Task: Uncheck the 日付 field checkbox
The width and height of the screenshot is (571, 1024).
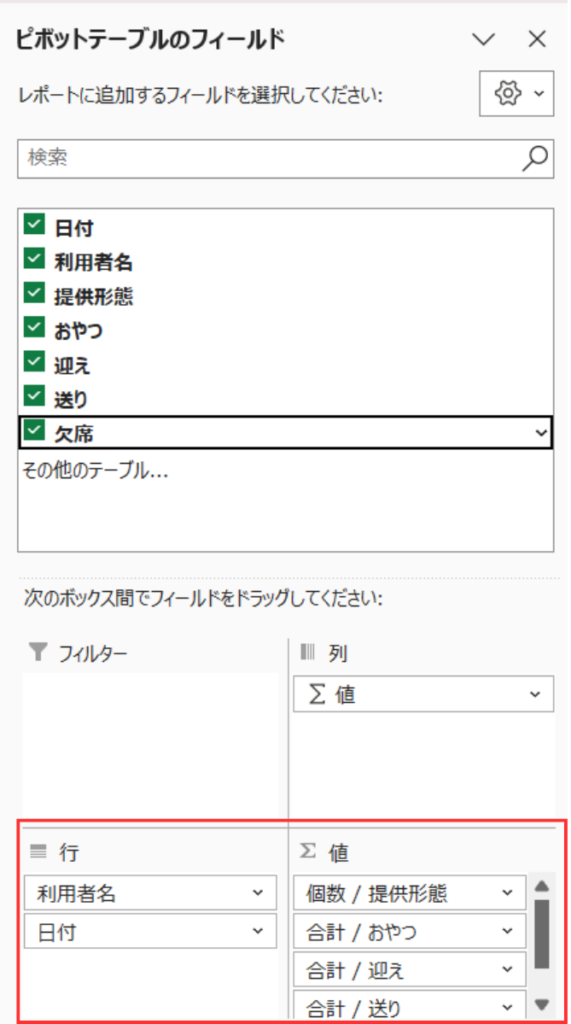Action: [x=33, y=224]
